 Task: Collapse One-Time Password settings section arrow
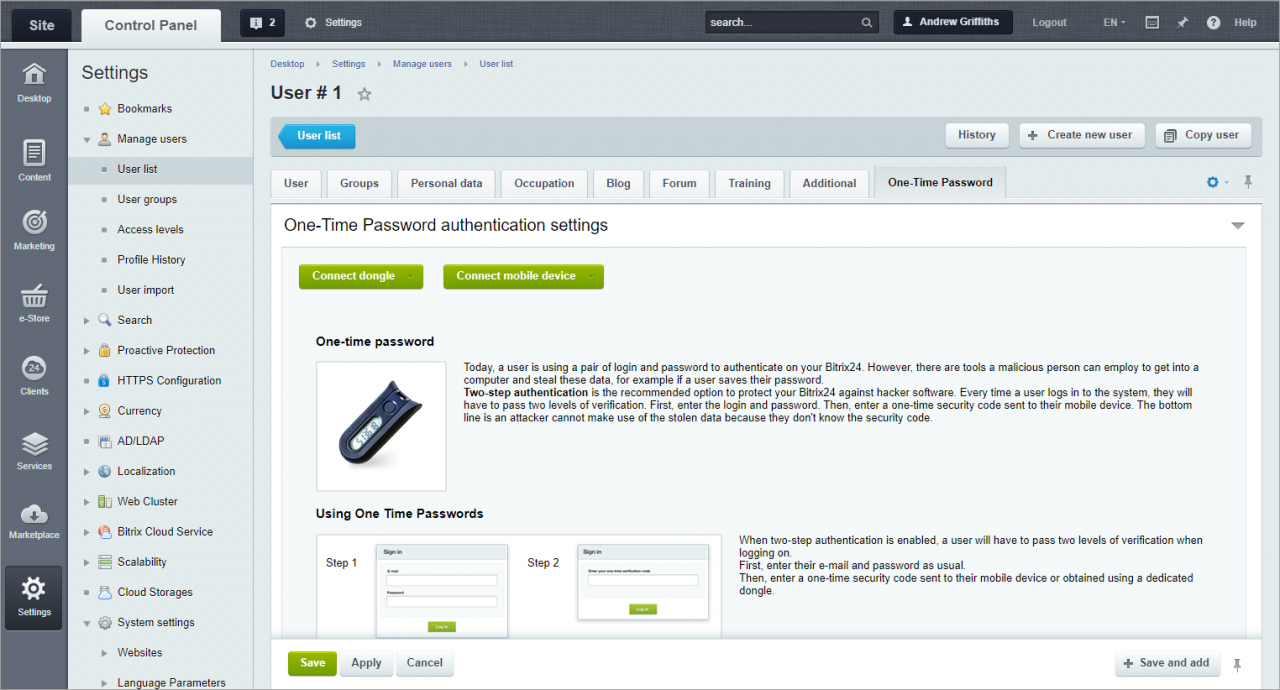(x=1238, y=226)
